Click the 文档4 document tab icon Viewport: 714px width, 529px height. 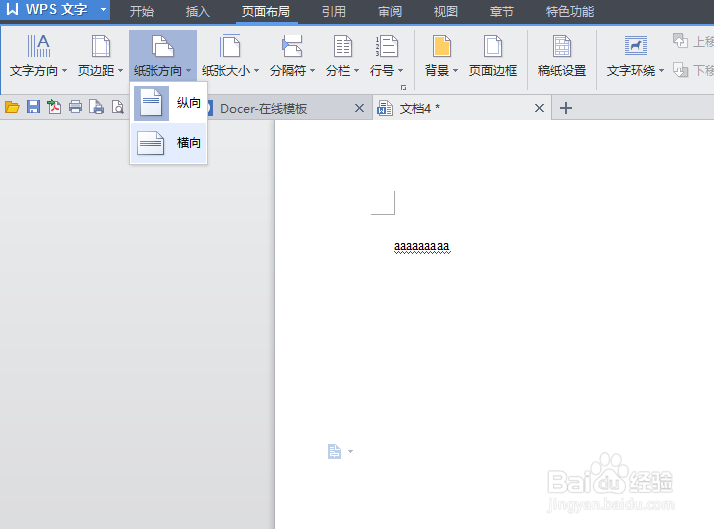385,108
